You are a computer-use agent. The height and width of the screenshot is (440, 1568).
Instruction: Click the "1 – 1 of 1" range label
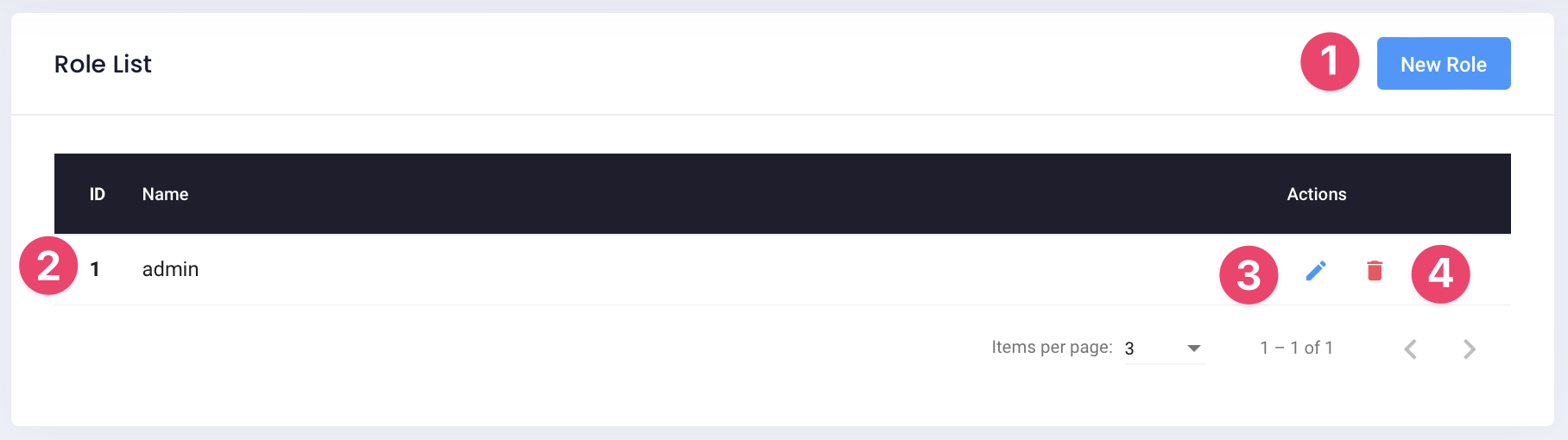pyautogui.click(x=1296, y=348)
